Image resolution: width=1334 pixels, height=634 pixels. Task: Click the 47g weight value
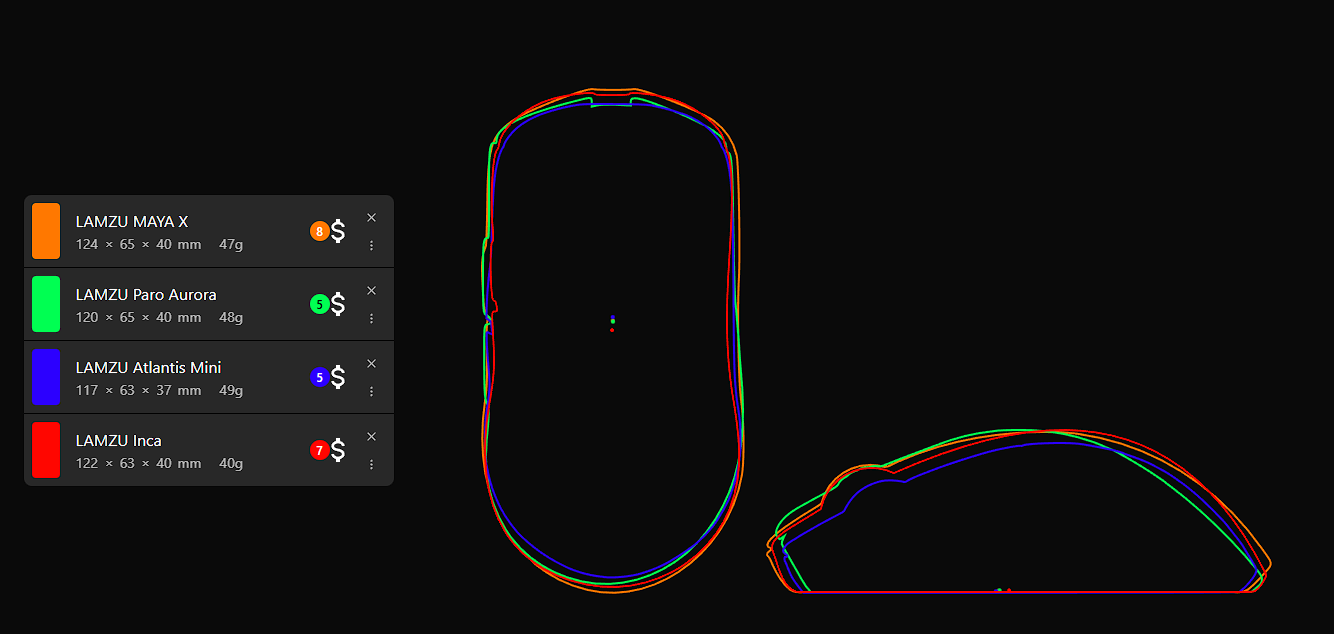231,245
